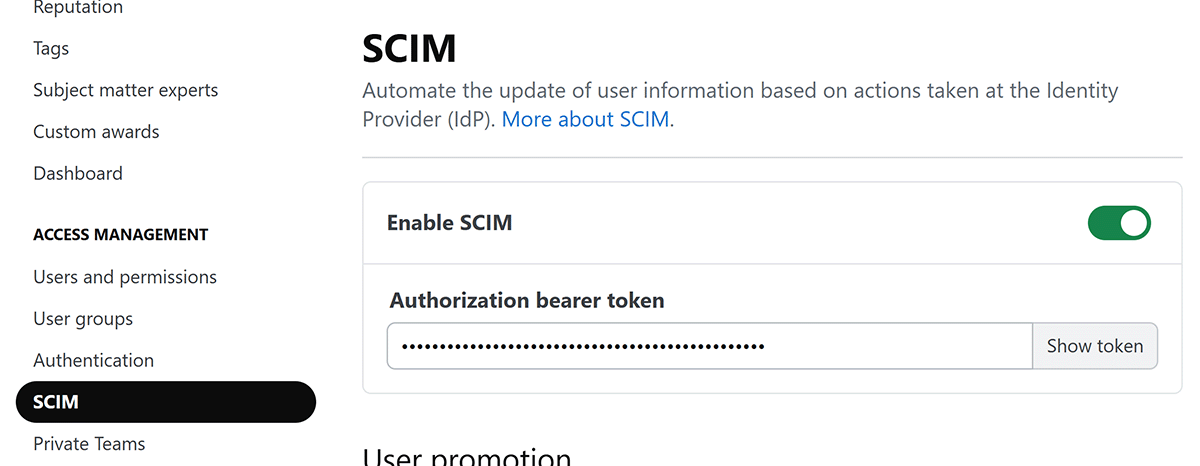The width and height of the screenshot is (1200, 466).
Task: Go to Tags in the sidebar
Action: point(51,48)
